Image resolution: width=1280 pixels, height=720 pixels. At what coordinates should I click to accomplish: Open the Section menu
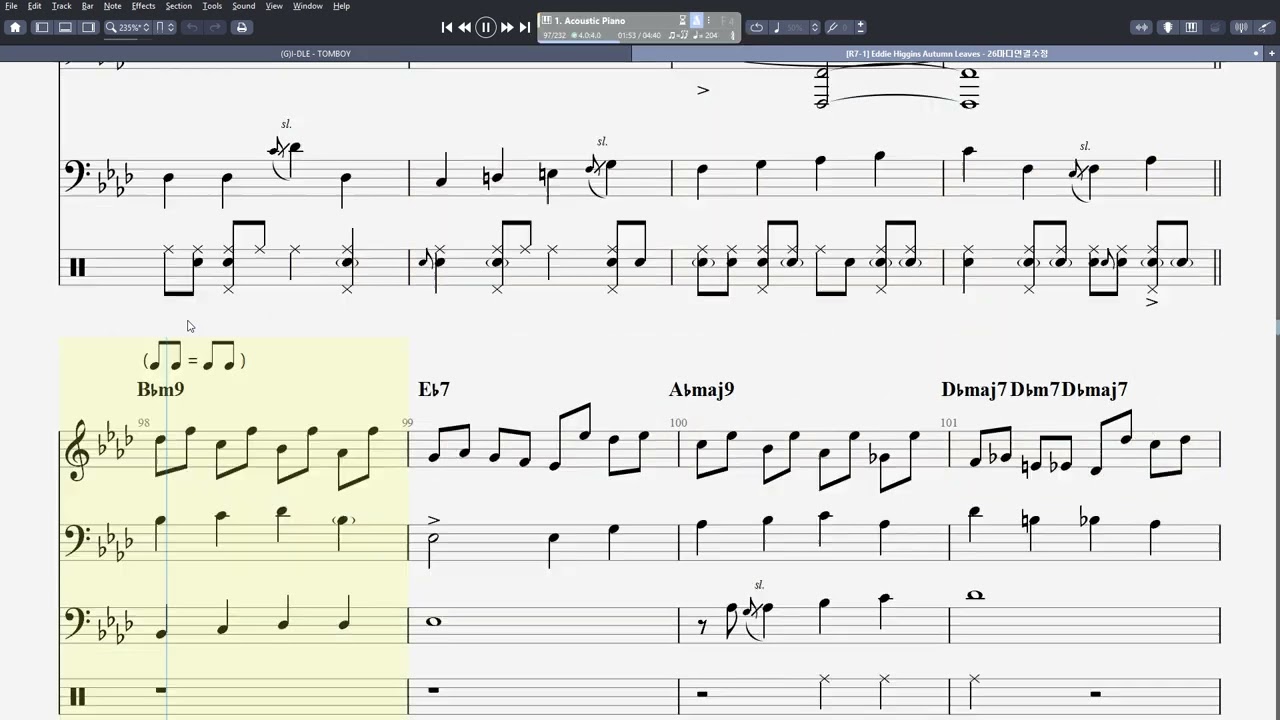(178, 6)
